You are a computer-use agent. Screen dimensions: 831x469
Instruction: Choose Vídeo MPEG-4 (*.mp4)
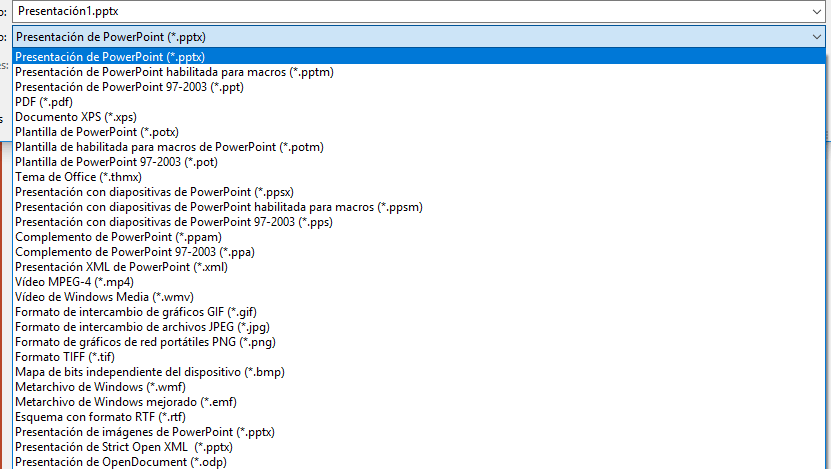(x=419, y=282)
